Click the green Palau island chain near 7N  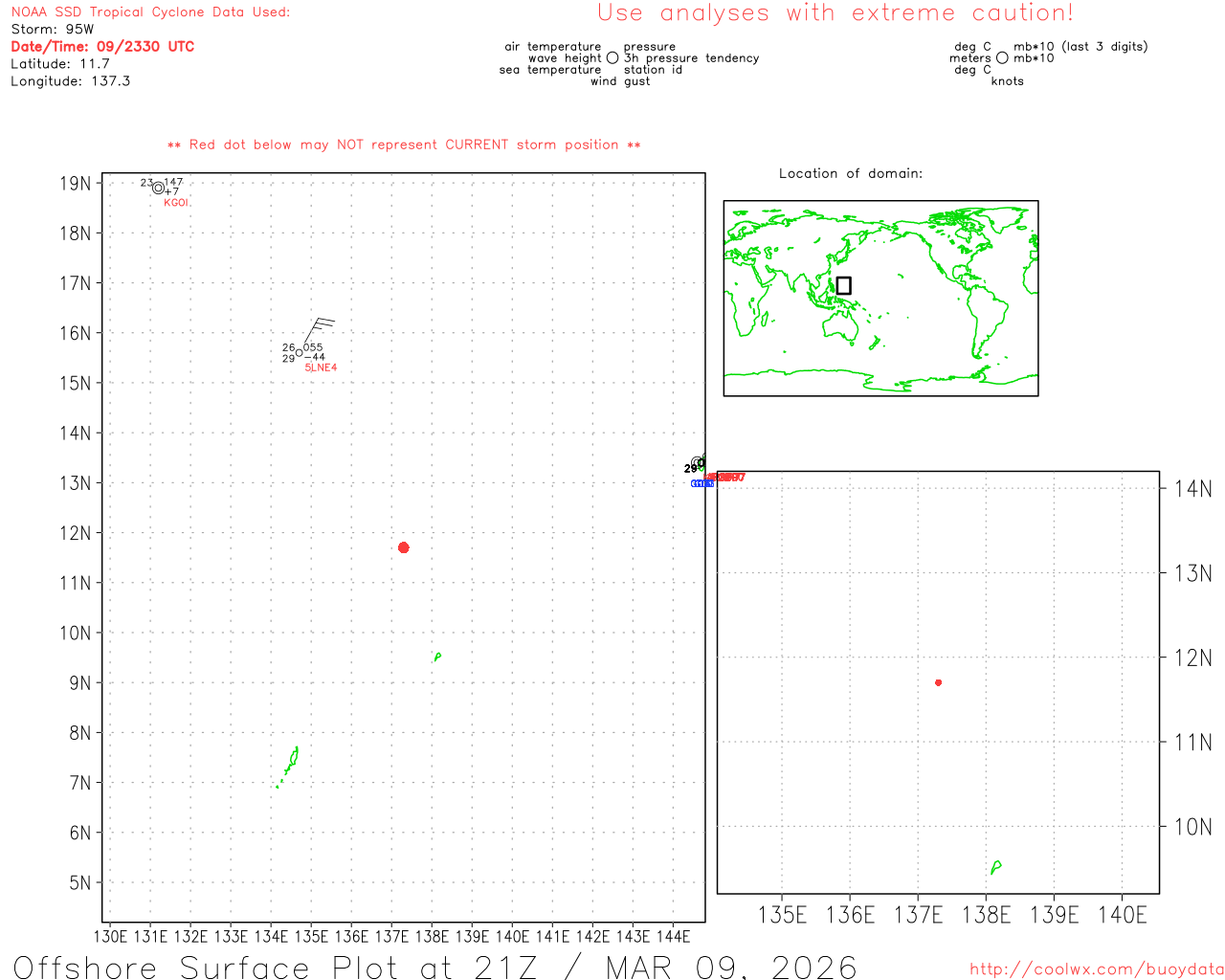[288, 767]
